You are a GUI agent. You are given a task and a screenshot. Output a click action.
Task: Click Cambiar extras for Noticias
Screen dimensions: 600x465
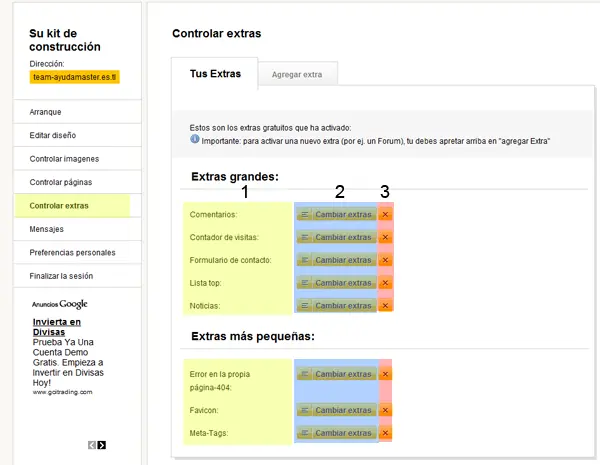point(335,306)
